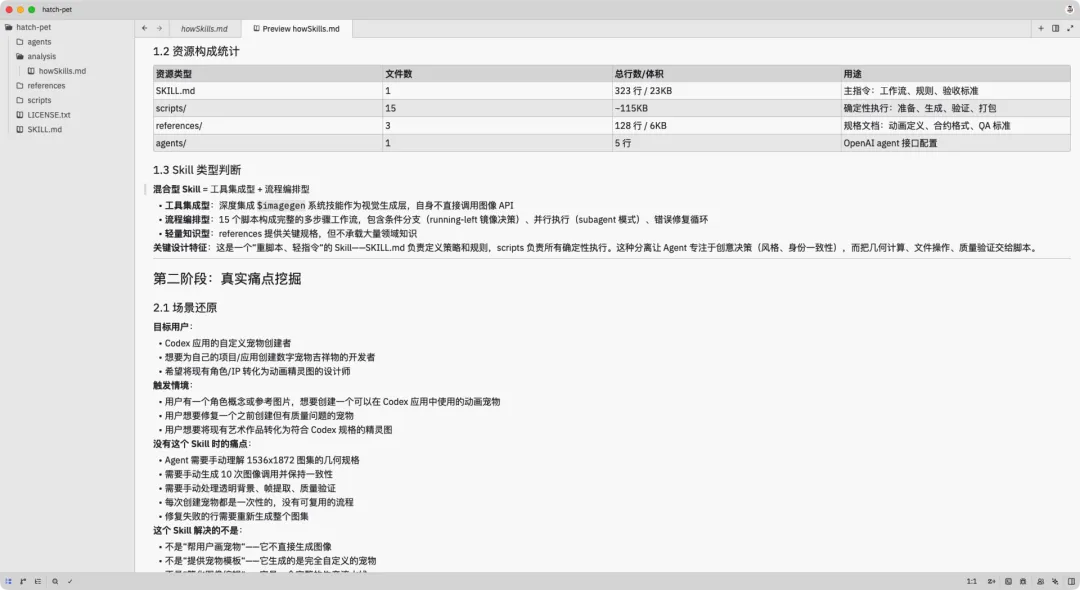Click the 1:1 cursor position indicator
Viewport: 1080px width, 590px height.
click(971, 581)
